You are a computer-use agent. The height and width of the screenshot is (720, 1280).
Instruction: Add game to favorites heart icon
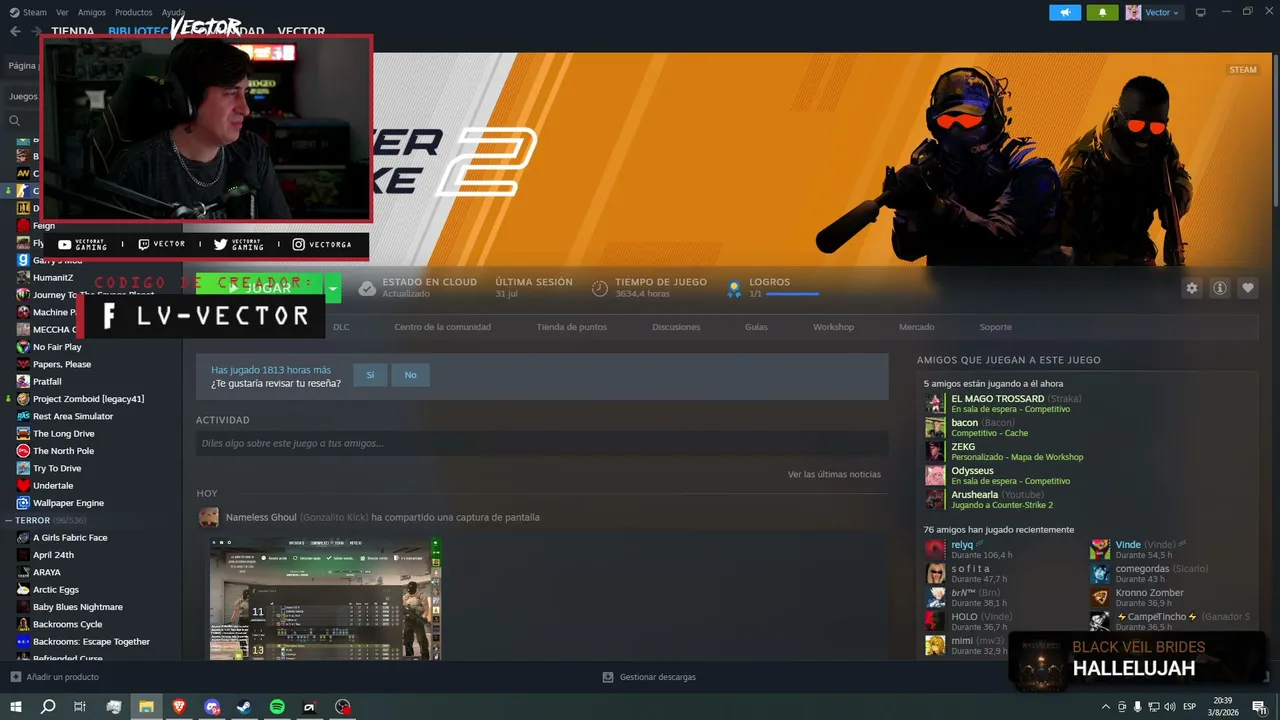1248,288
